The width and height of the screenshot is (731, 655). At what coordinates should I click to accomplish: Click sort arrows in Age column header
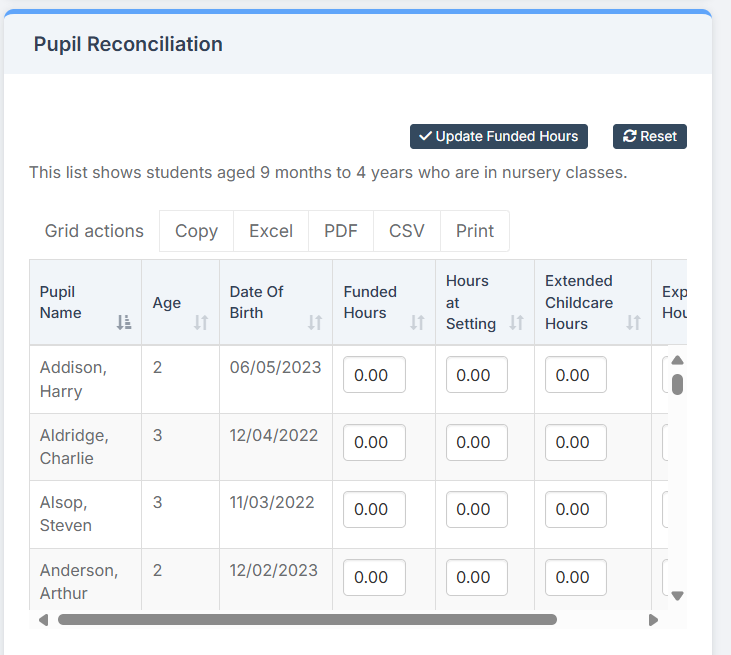coord(201,322)
